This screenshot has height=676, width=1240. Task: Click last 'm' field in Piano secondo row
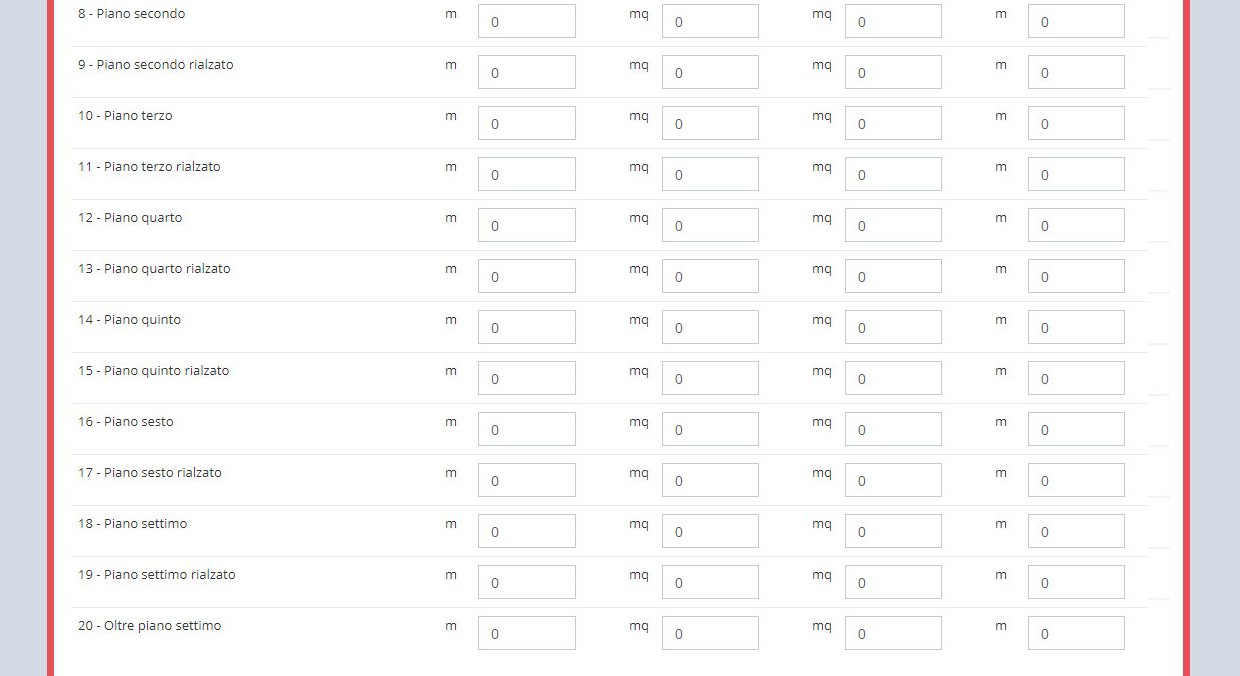pos(1076,21)
